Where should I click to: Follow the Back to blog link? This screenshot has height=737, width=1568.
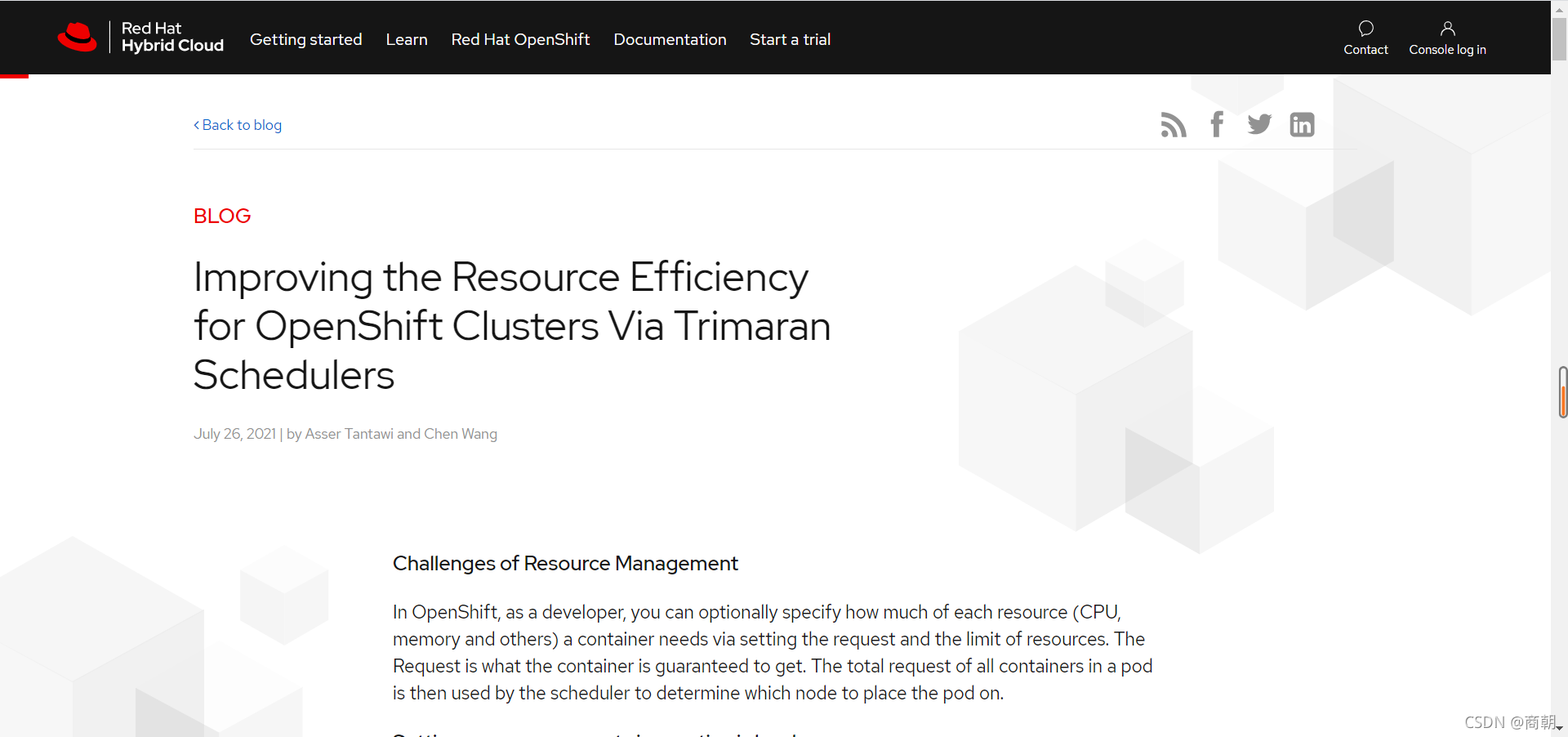pyautogui.click(x=238, y=125)
